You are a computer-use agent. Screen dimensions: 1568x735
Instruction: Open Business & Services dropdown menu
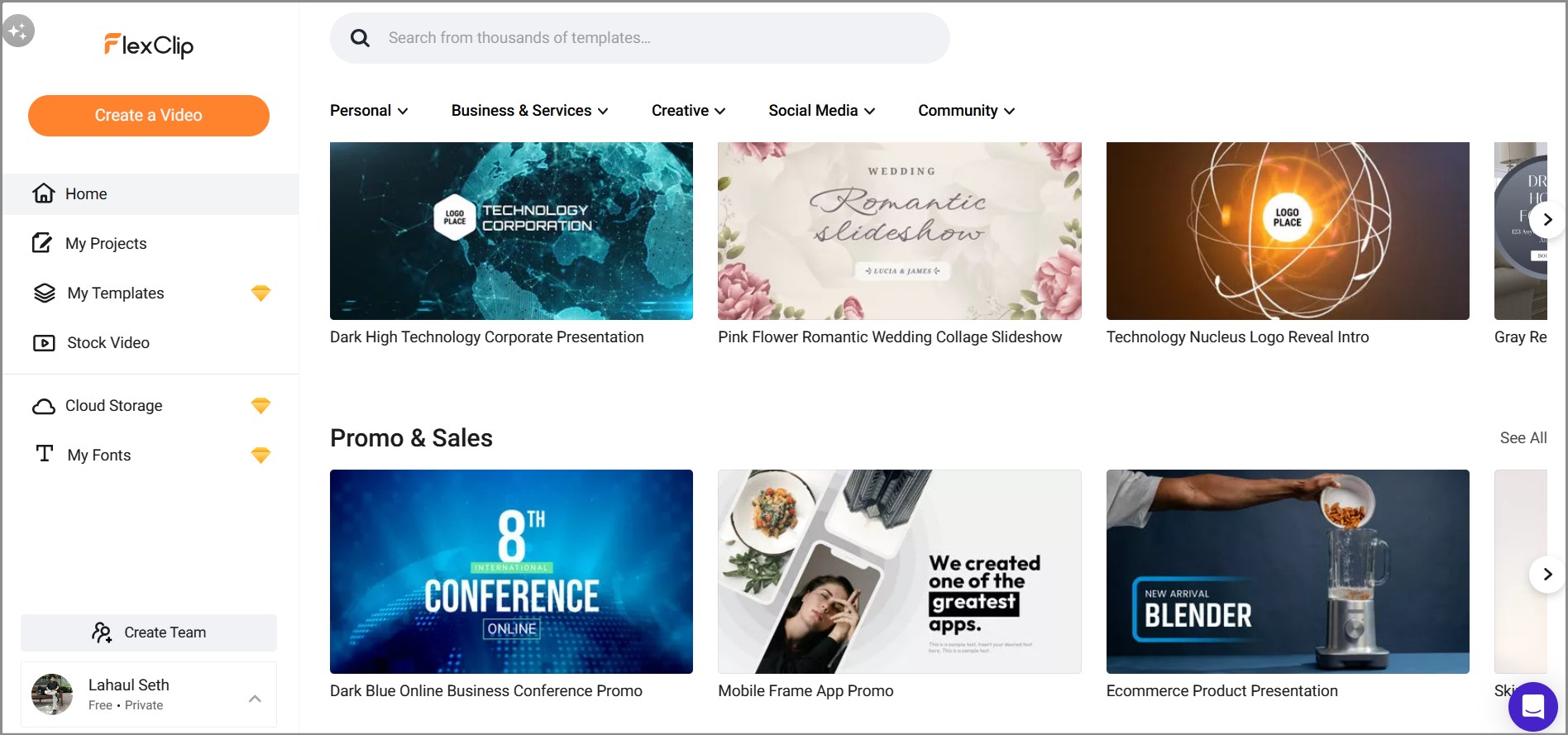529,111
